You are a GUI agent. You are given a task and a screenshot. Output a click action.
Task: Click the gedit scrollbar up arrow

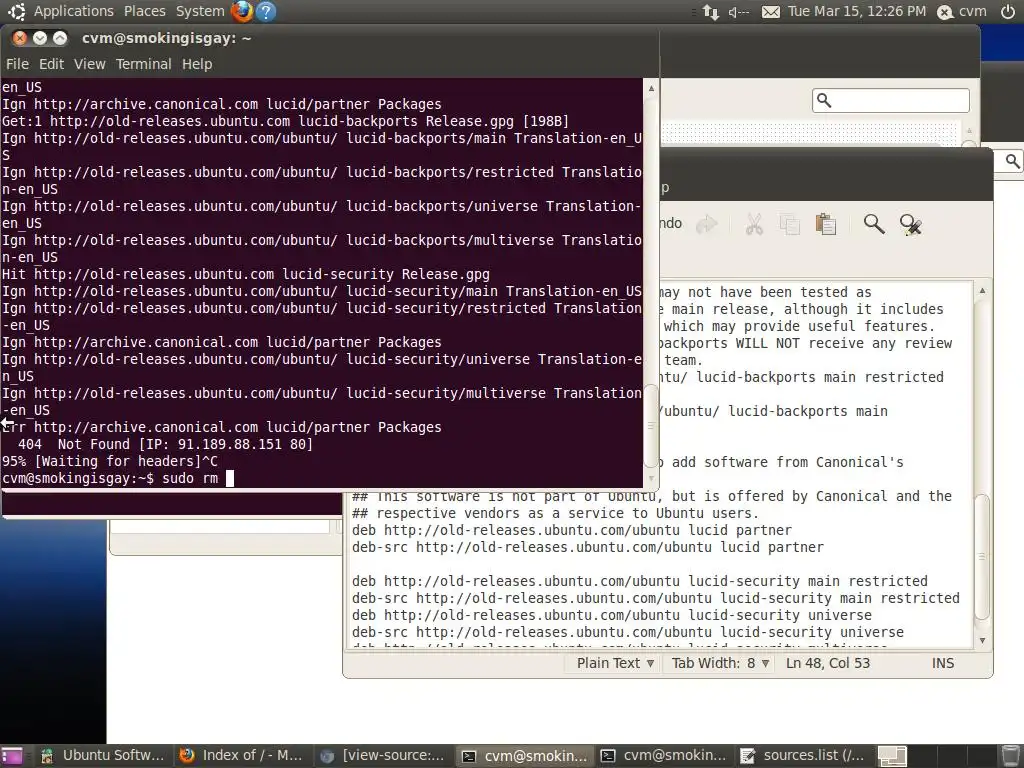(x=982, y=290)
